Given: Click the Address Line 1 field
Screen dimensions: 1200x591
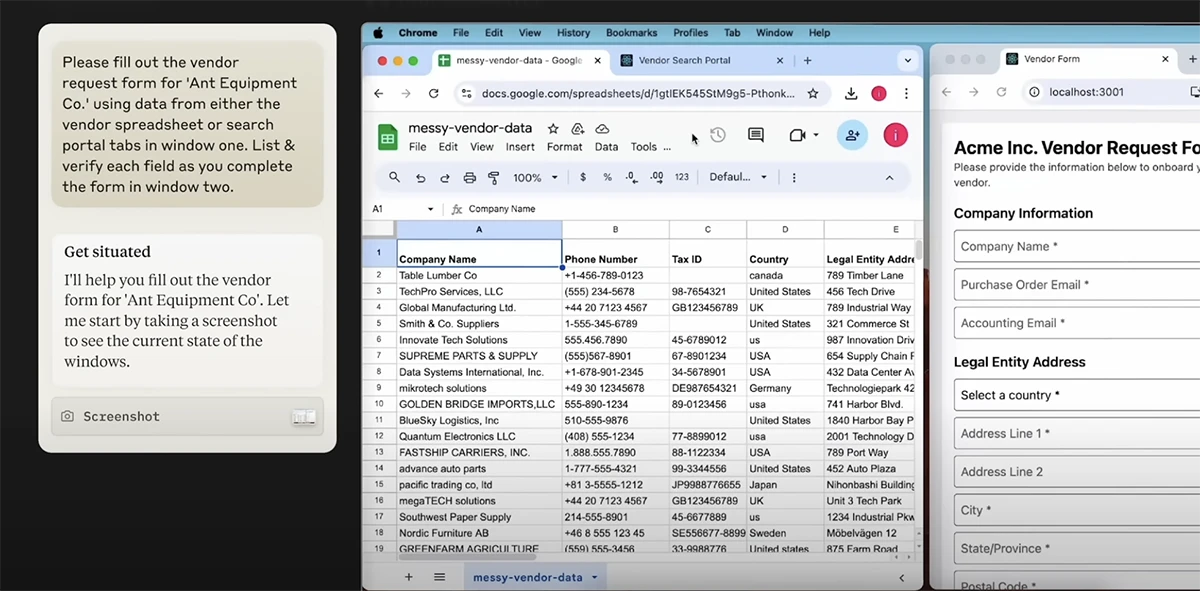Looking at the screenshot, I should click(x=1076, y=434).
